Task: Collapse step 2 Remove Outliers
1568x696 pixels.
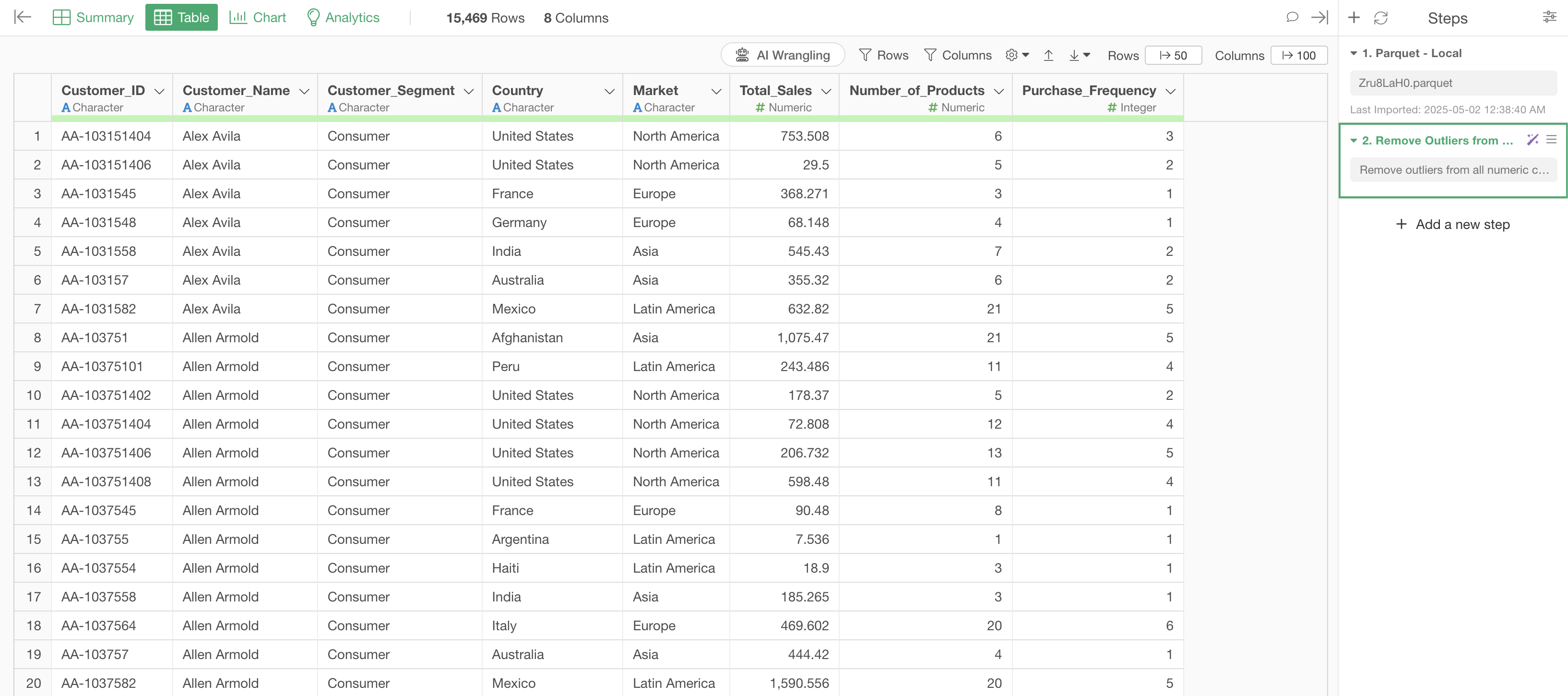Action: (1354, 141)
